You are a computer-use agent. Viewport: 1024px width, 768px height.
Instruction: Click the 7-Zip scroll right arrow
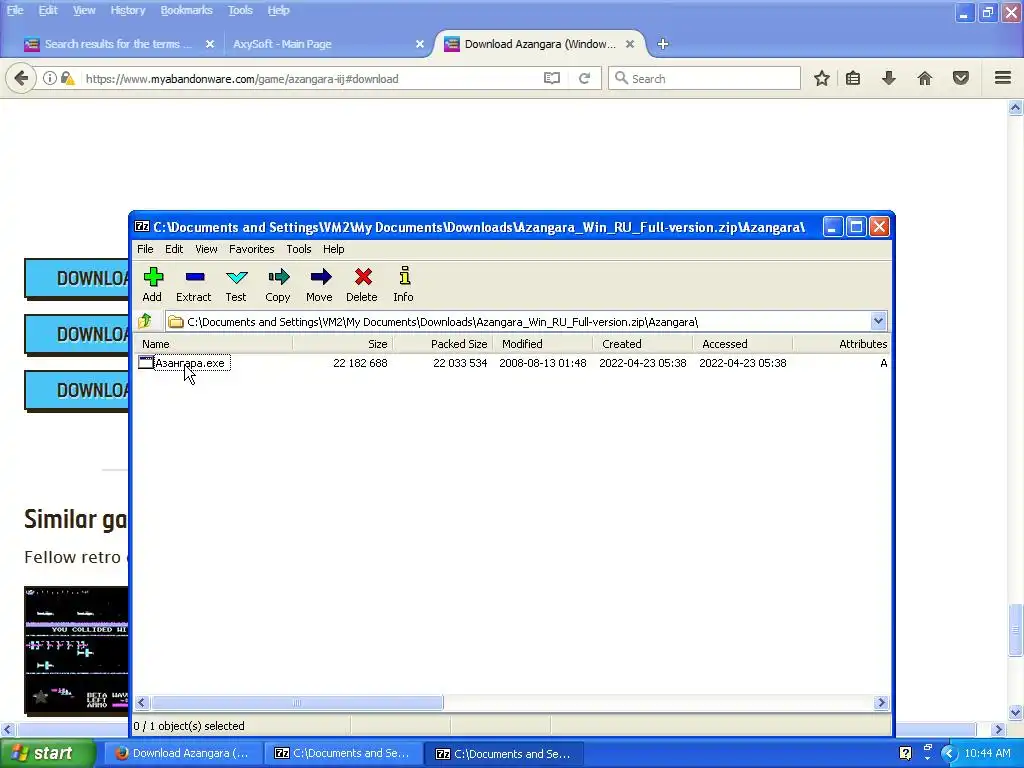coord(882,703)
